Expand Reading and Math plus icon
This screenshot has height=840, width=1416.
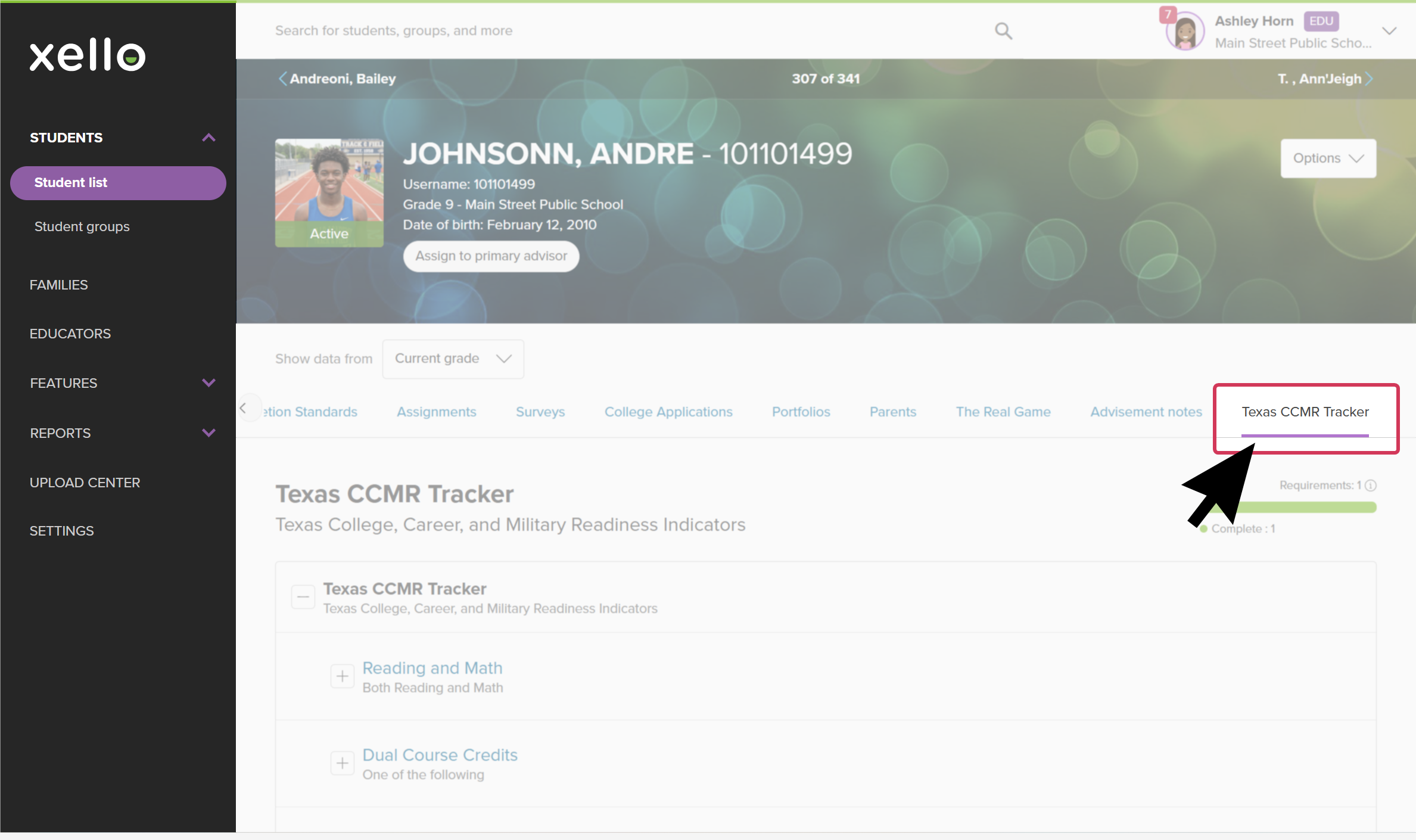(343, 676)
